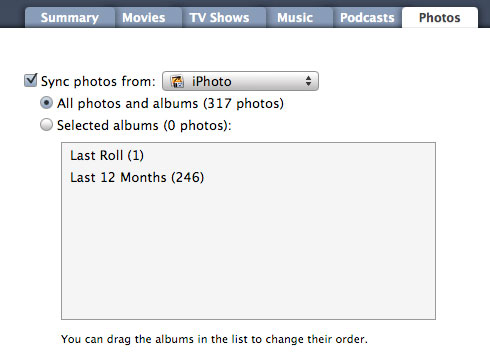490x360 pixels.
Task: Open the Movies tab
Action: coord(144,18)
